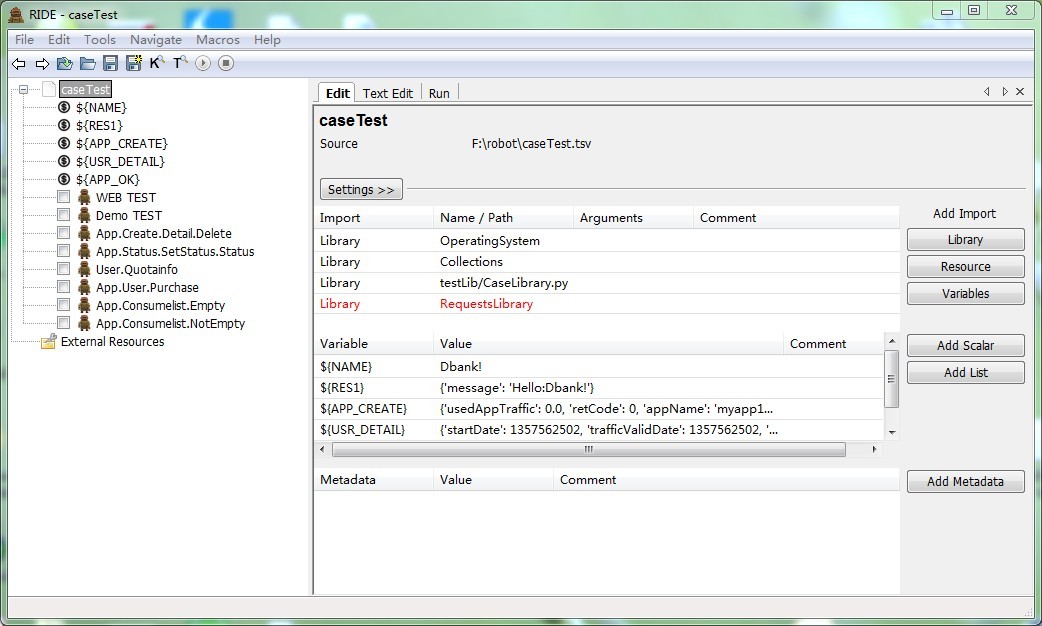Select the ${APP_CREATE} variable in tree
Screen dimensions: 1042x626
(121, 144)
